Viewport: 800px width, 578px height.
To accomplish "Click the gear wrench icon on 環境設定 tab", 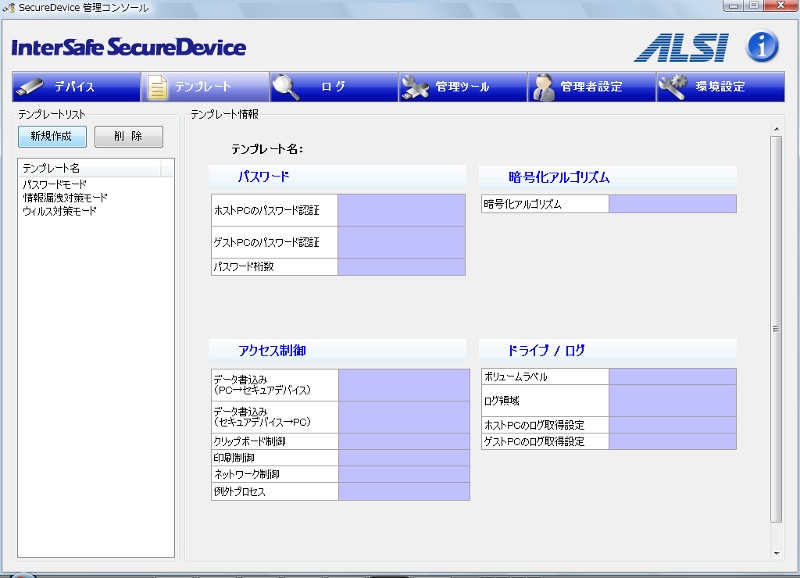I will [672, 87].
